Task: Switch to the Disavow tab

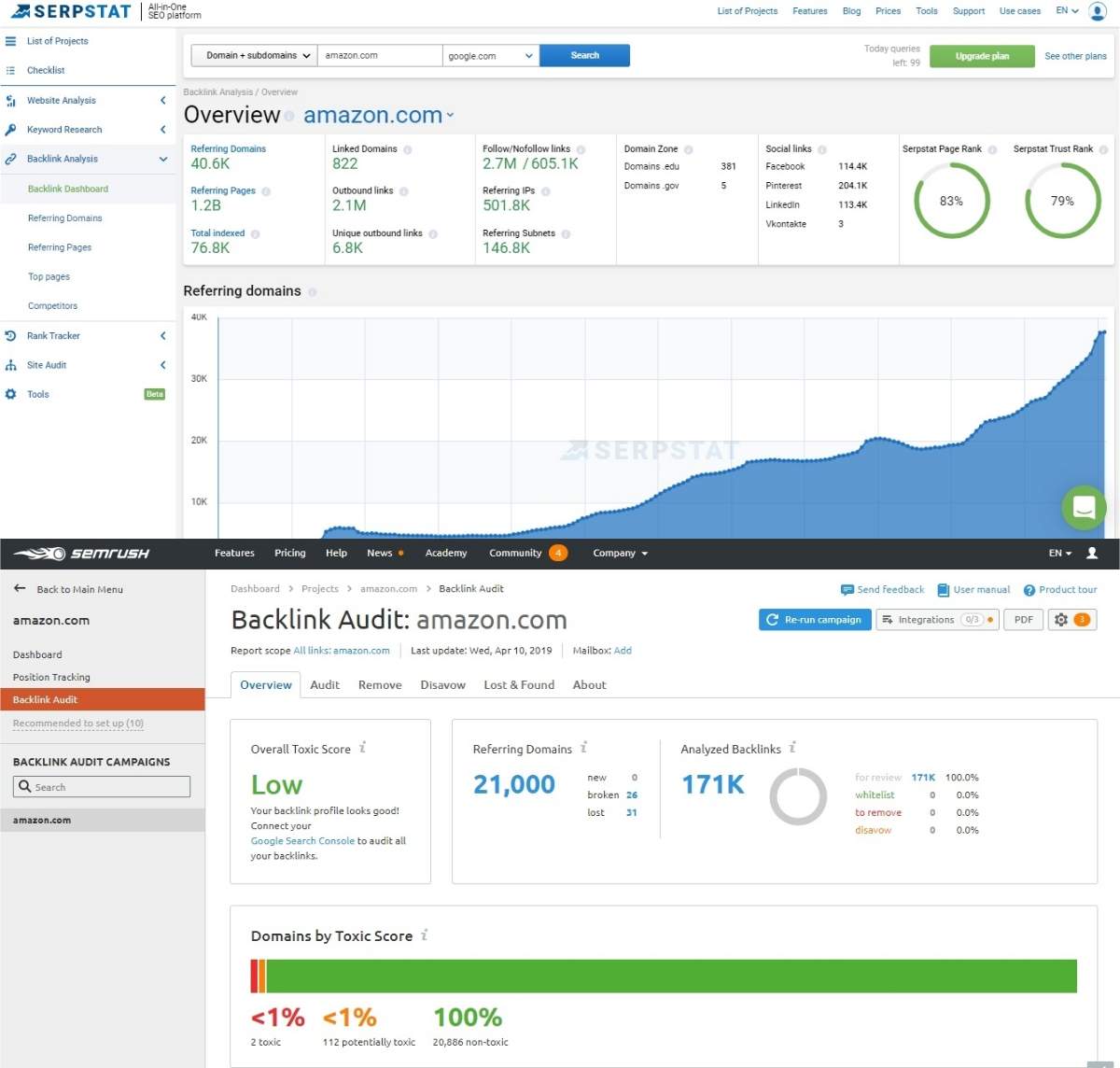Action: pos(442,684)
